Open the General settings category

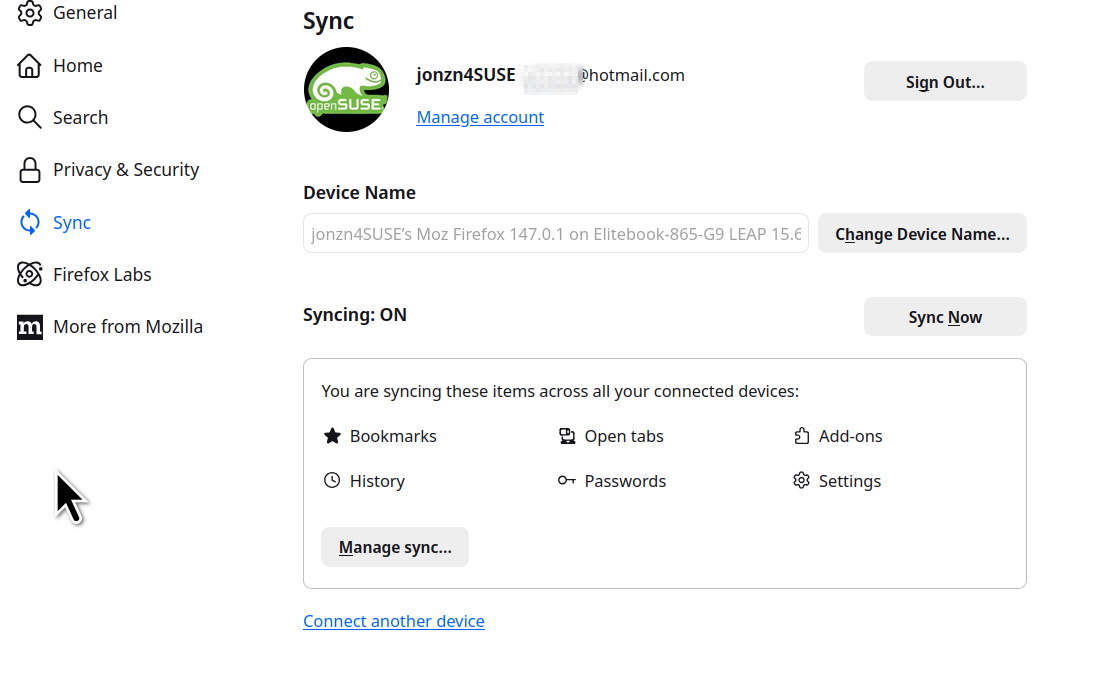(85, 13)
